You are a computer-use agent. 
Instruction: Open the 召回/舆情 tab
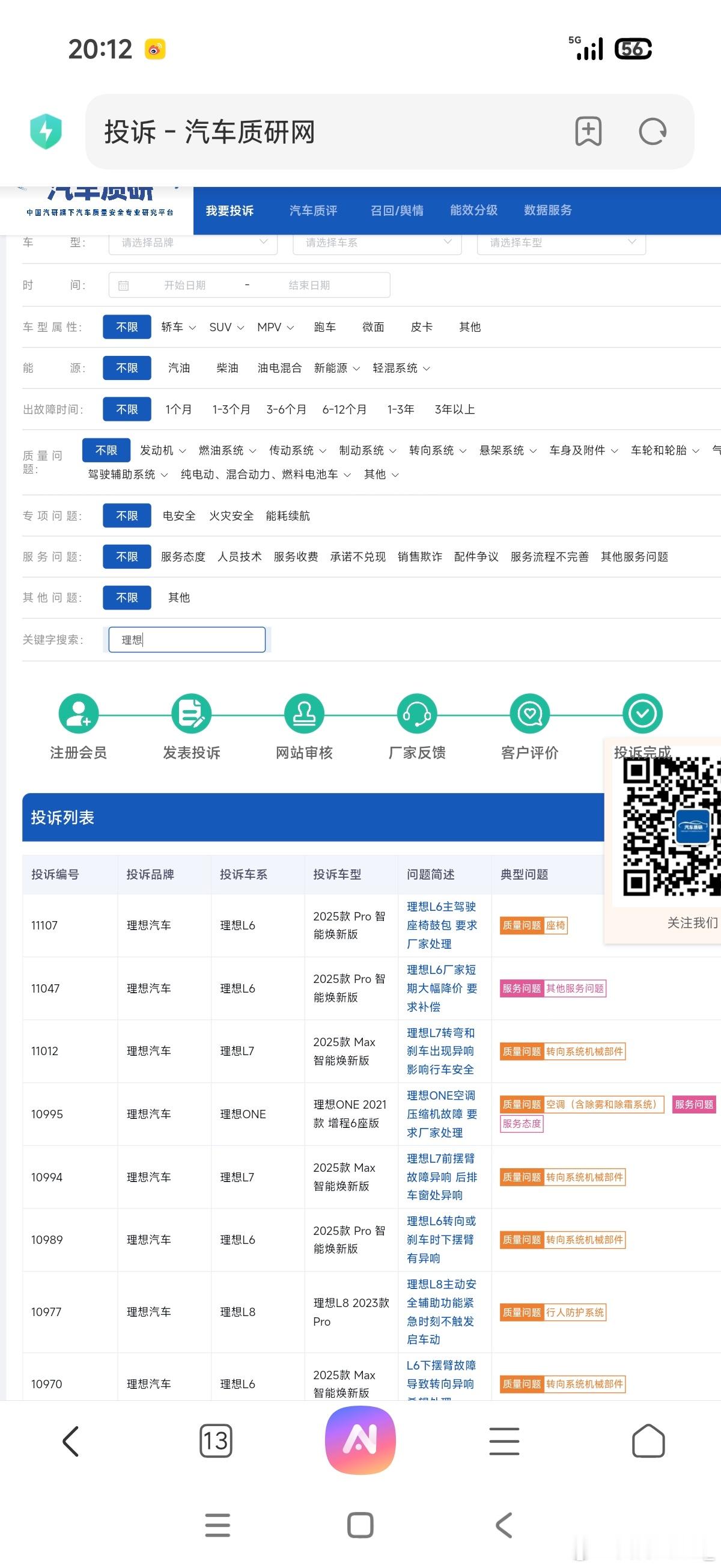point(397,210)
